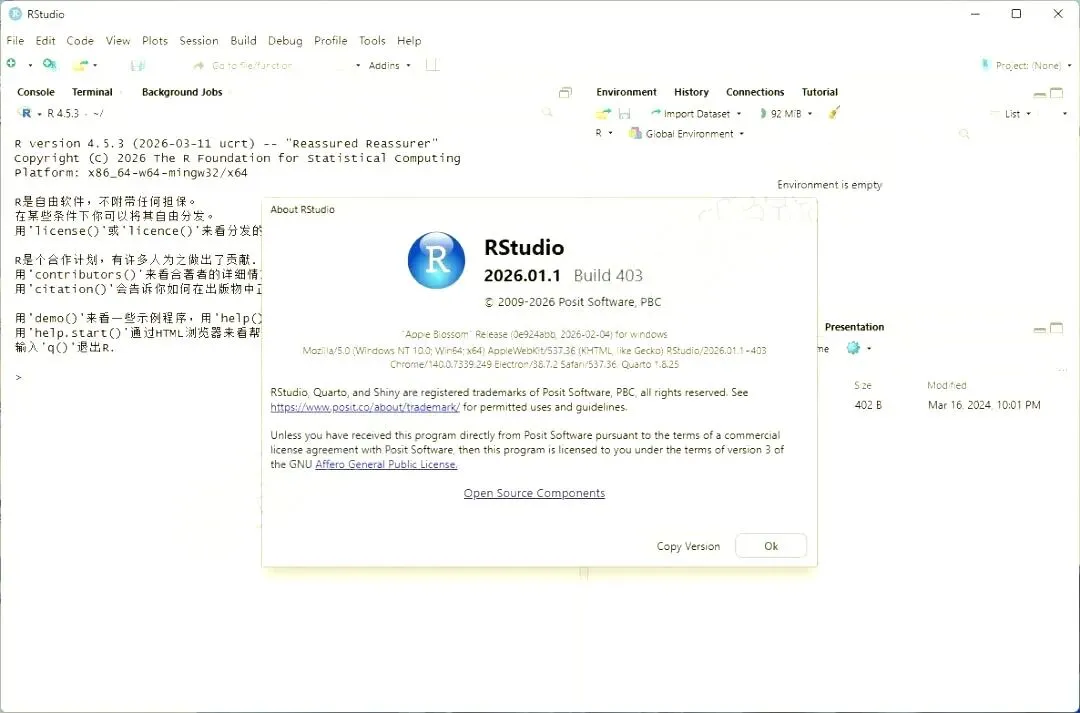Maximize the Presentation pane

1057,329
